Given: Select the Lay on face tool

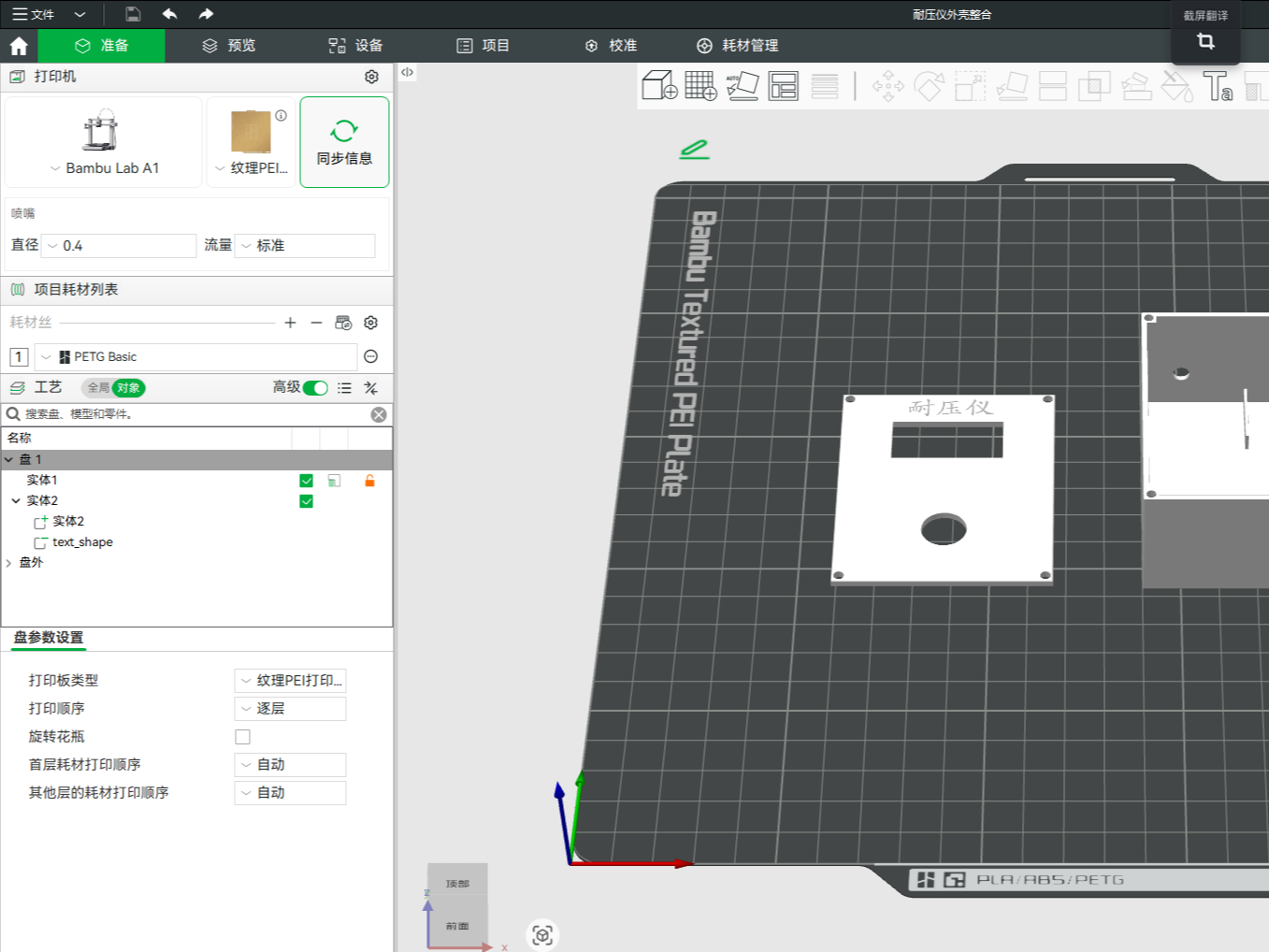Looking at the screenshot, I should click(1012, 86).
